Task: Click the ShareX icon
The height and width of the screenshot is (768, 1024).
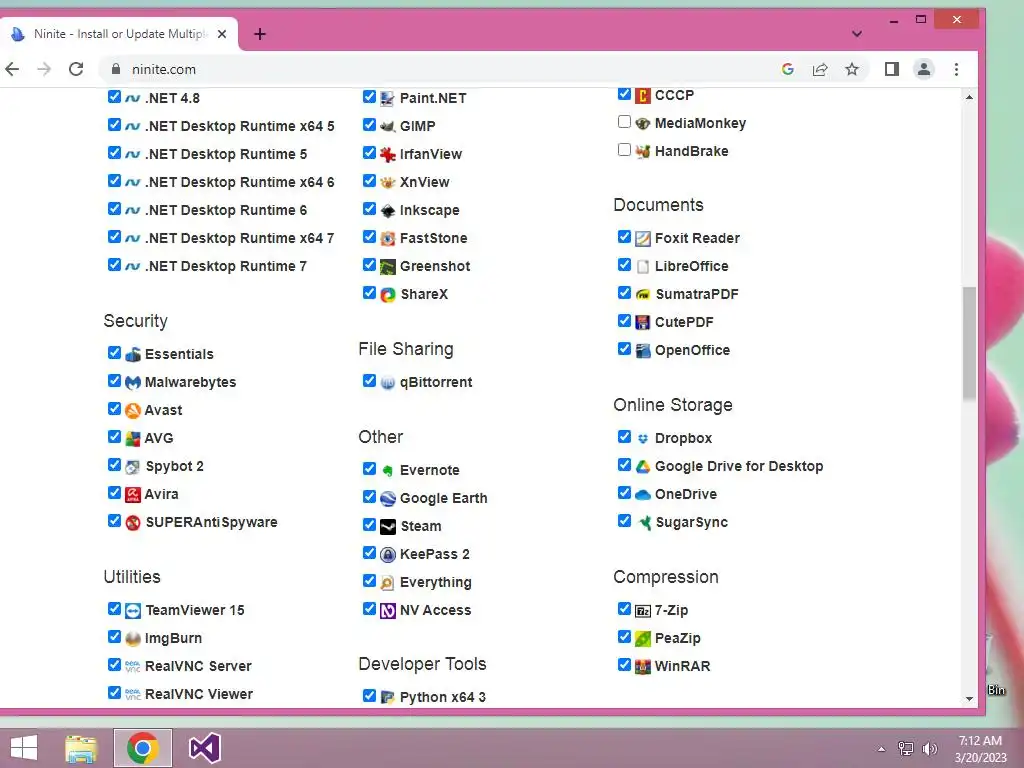Action: click(x=387, y=295)
